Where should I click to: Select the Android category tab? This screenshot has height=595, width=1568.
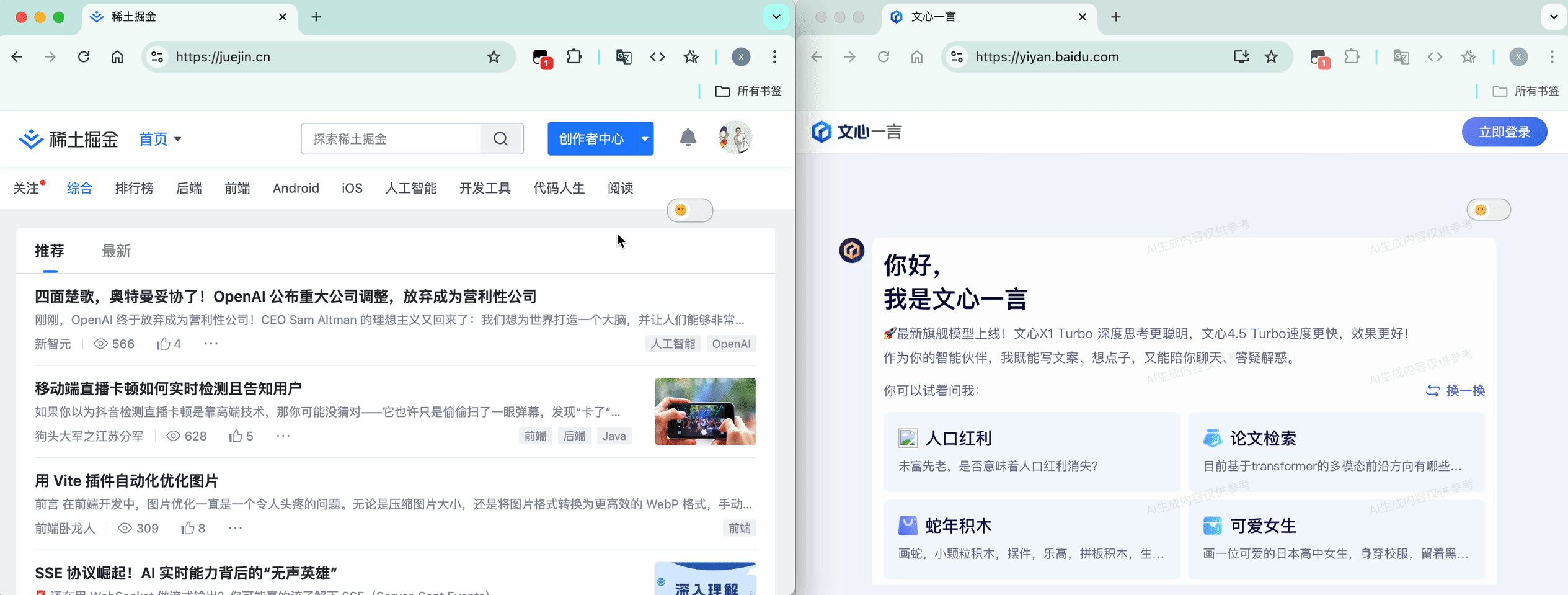click(x=296, y=189)
